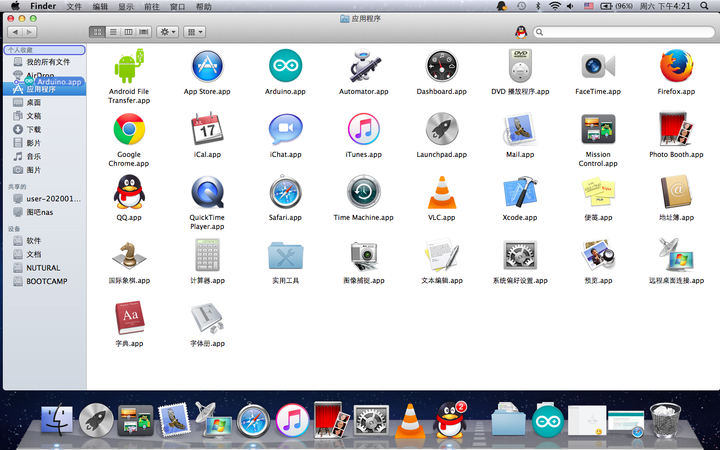Select Photo Booth.app in the grid

tap(676, 129)
